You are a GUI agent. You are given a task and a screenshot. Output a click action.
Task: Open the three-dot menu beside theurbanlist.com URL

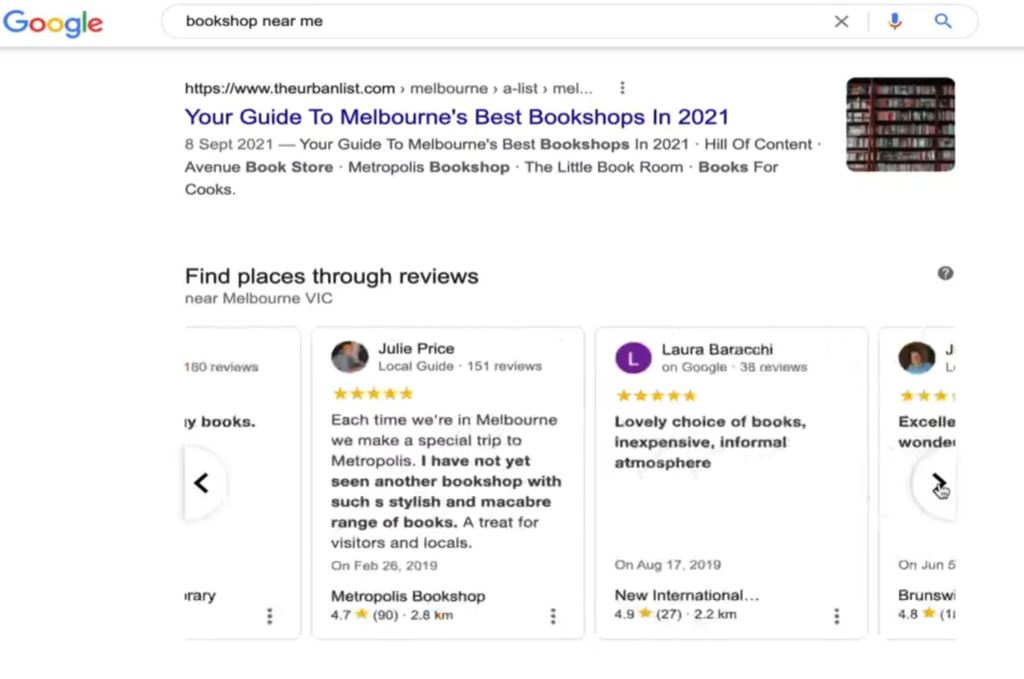coord(622,87)
